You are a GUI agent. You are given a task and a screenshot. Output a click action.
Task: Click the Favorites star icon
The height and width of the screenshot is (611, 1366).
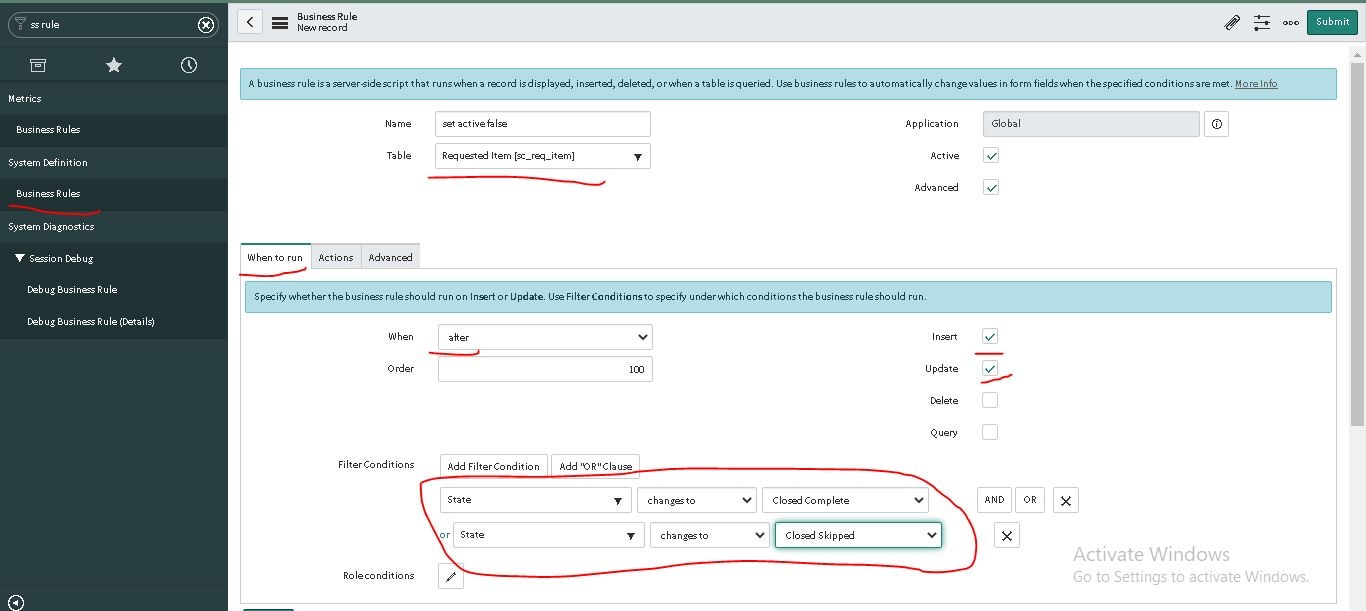pos(113,64)
